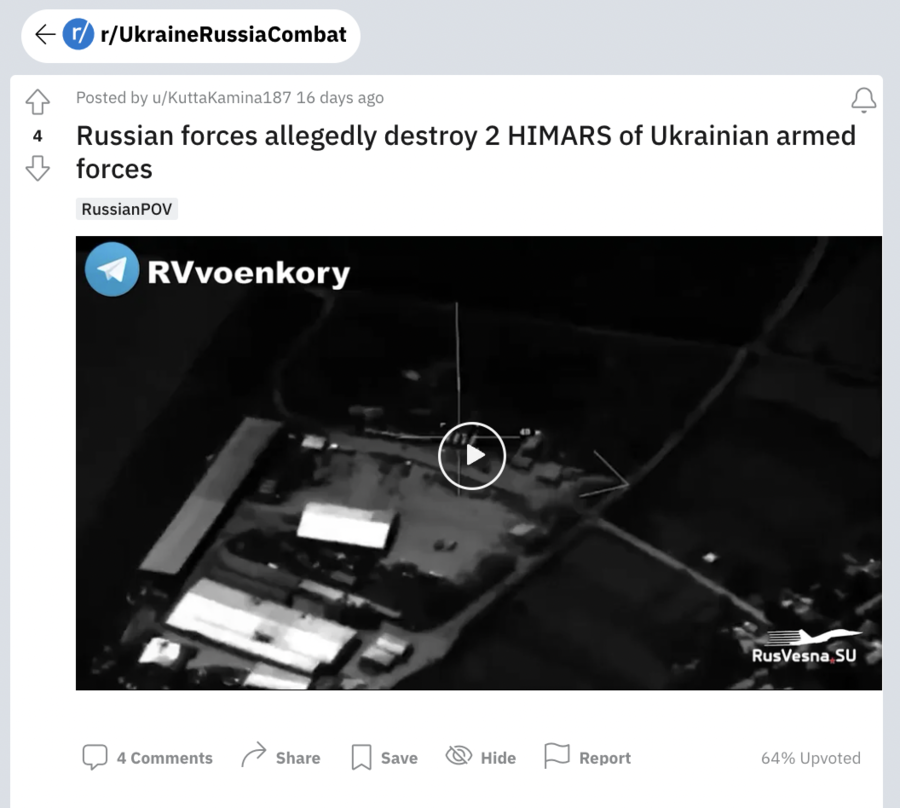
Task: Click the RusVesna.SU watermark in video
Action: point(805,647)
